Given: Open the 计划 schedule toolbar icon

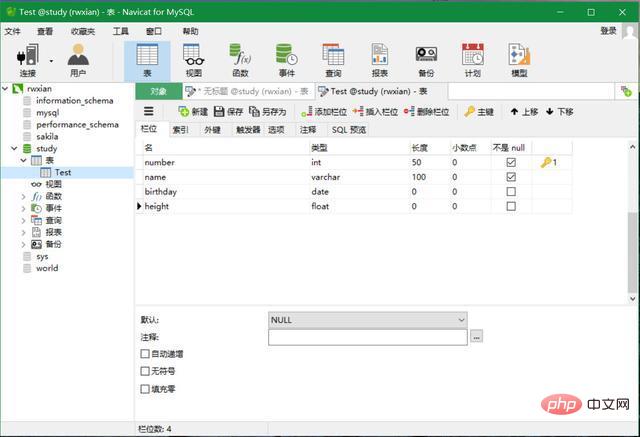Looking at the screenshot, I should [473, 60].
